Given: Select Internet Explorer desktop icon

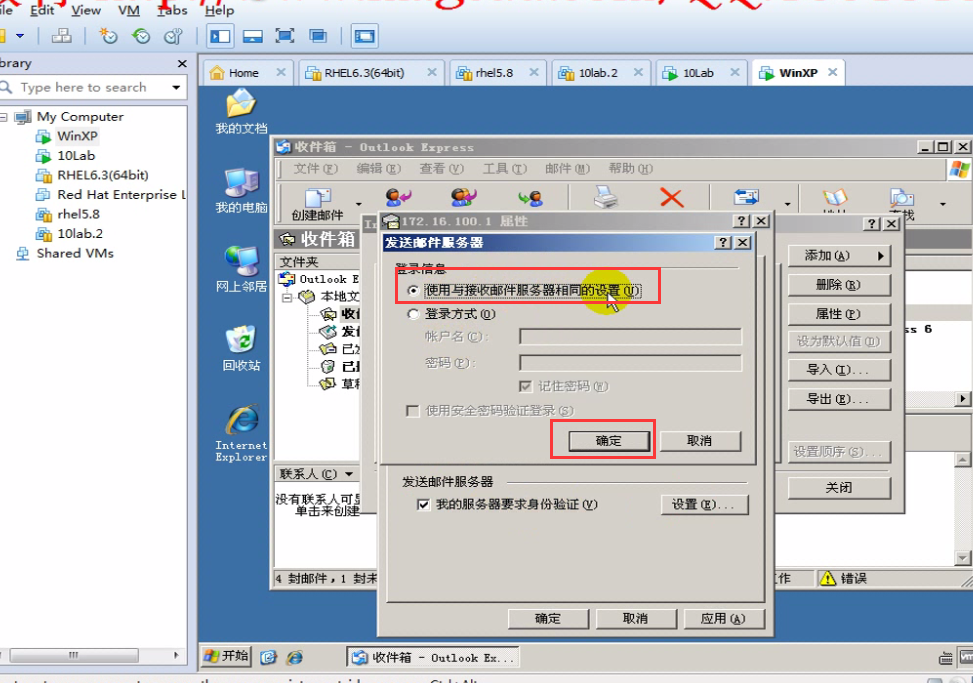Looking at the screenshot, I should point(241,432).
